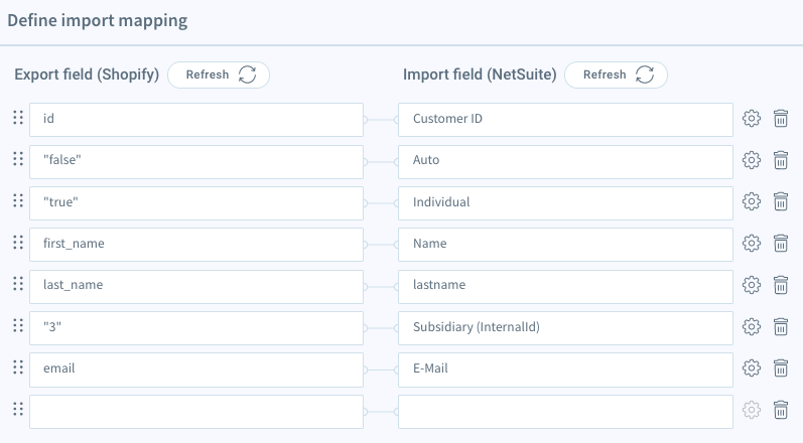The image size is (803, 443).
Task: Delete the empty last mapping row
Action: point(781,410)
